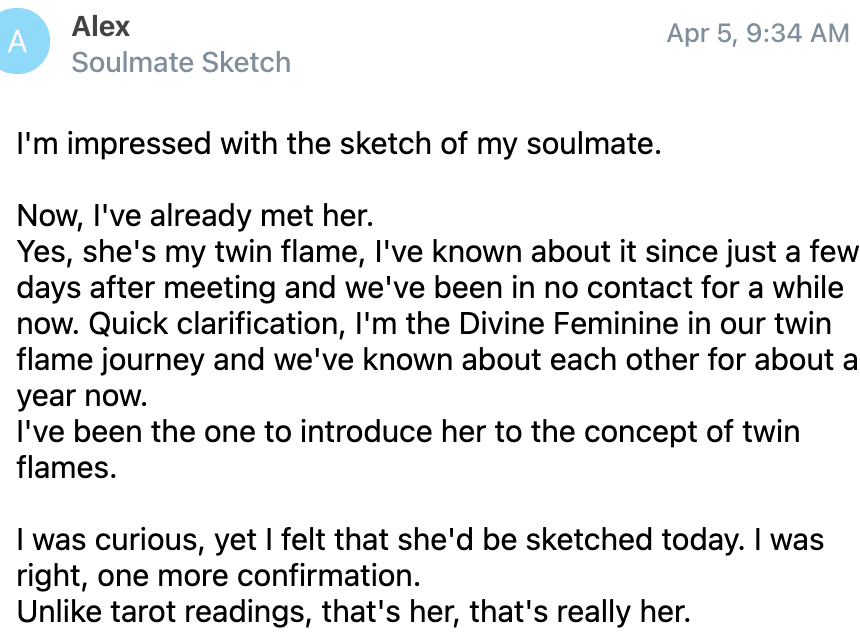This screenshot has width=860, height=634.
Task: Click the blue avatar with letter A
Action: 19,41
